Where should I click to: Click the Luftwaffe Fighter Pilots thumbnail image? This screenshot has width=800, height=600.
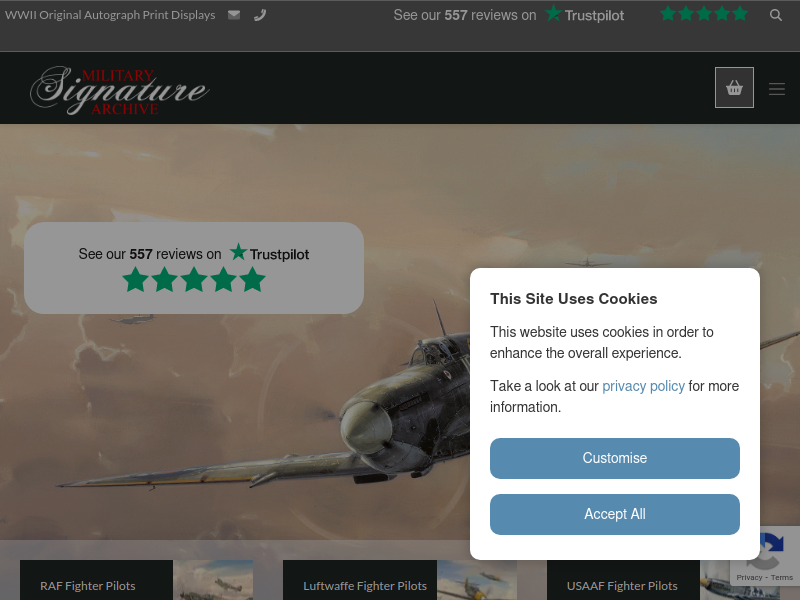(477, 580)
